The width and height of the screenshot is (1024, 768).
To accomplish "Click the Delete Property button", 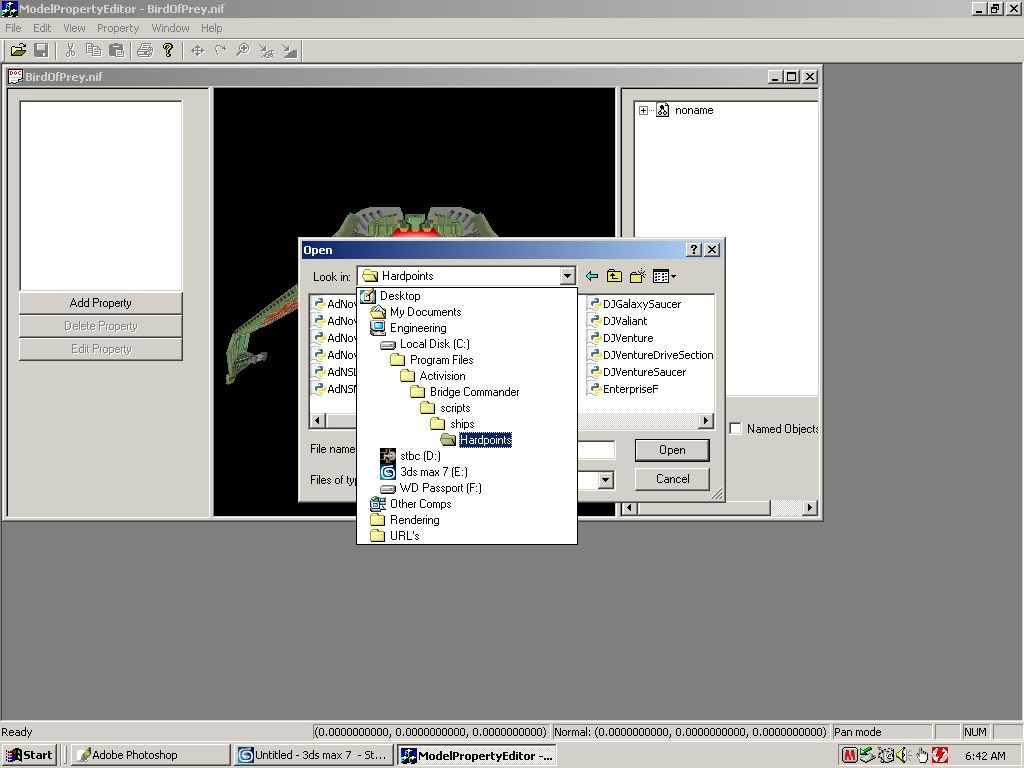I will tap(101, 326).
